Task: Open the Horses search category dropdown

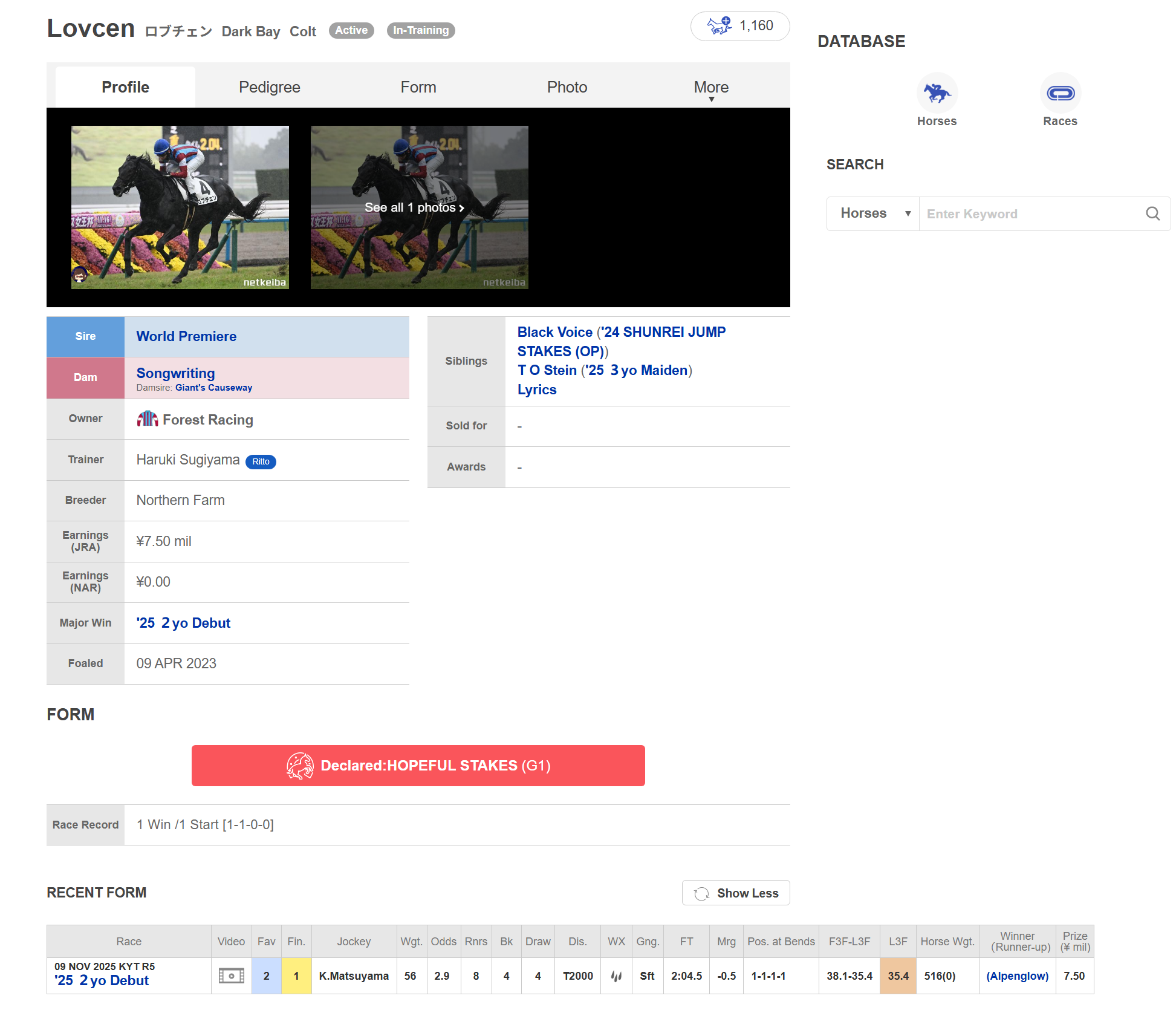Action: point(873,213)
